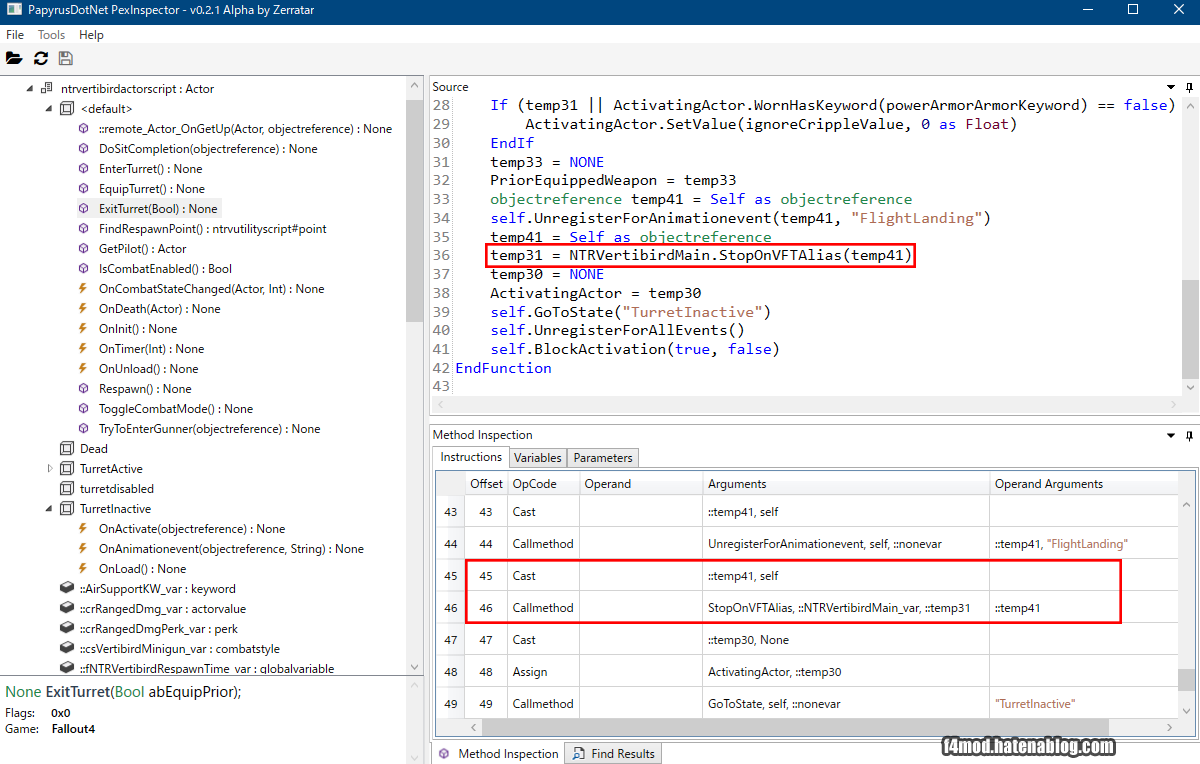Click the Arguments column header
1200x764 pixels.
tap(846, 484)
